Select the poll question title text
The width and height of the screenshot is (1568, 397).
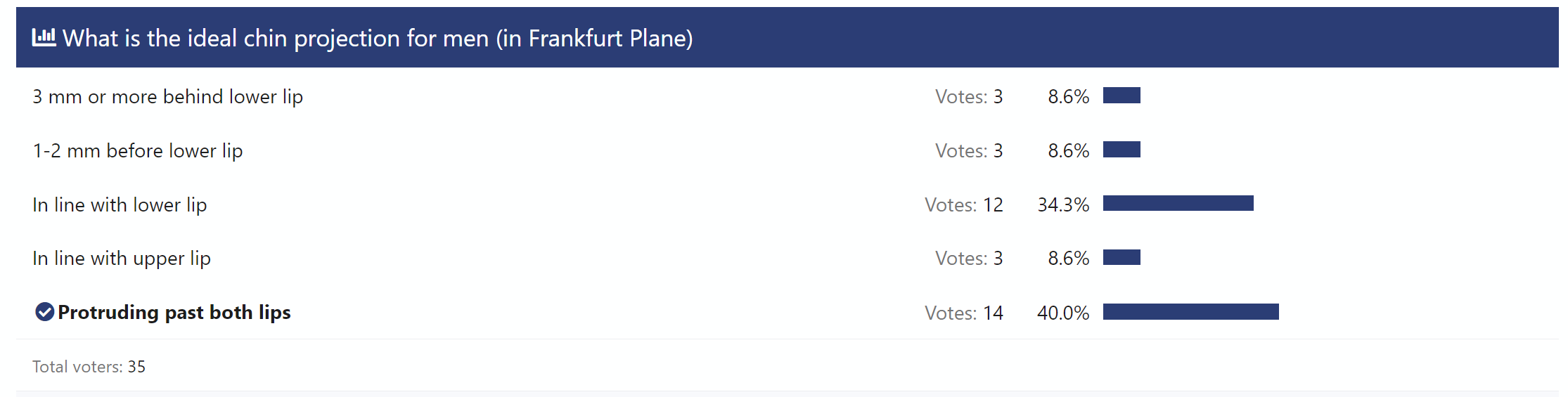[378, 38]
